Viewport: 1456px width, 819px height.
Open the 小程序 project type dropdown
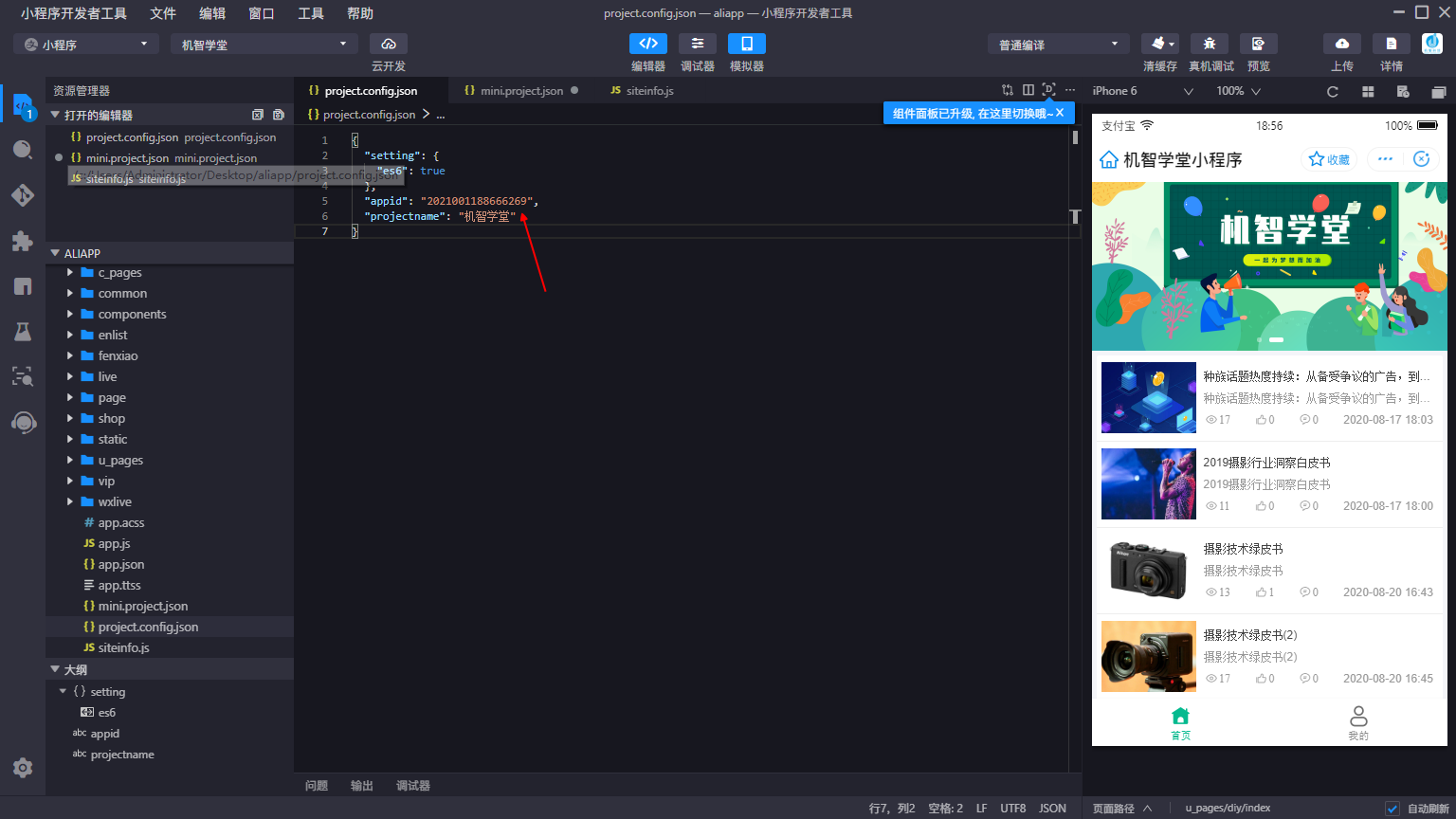86,45
